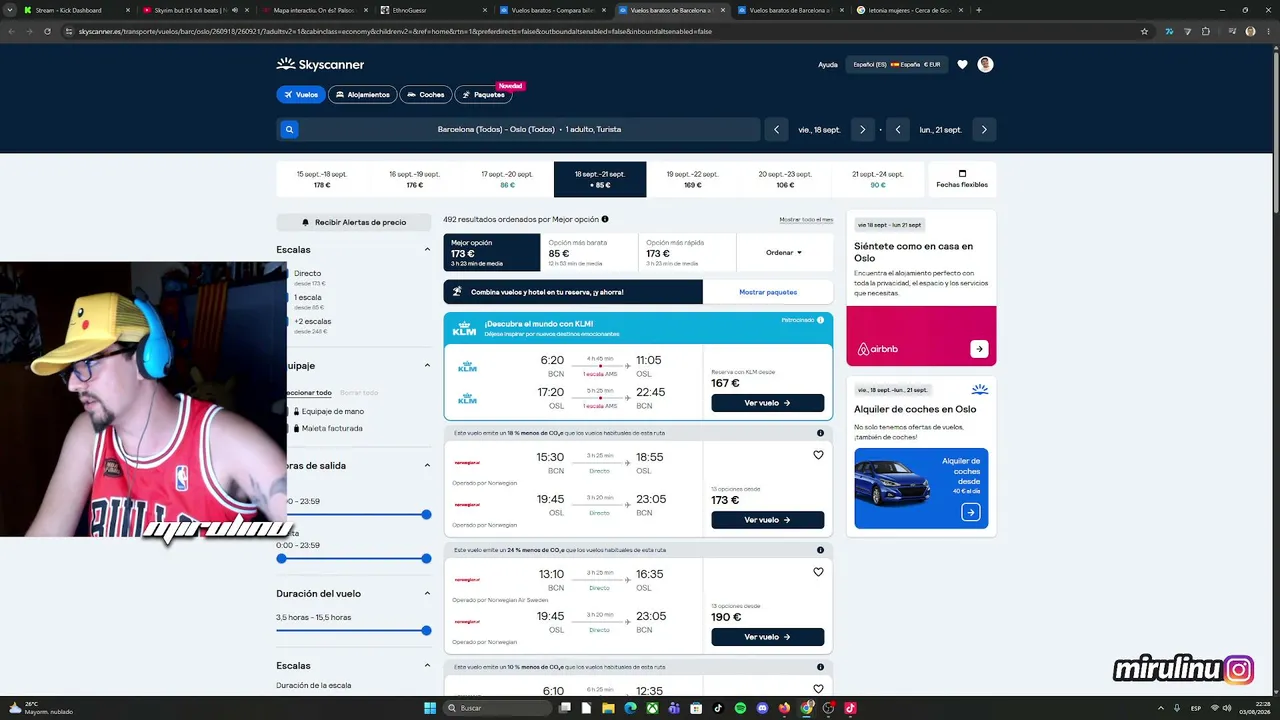The height and width of the screenshot is (720, 1280).
Task: Select the Alojamientos tab
Action: point(363,95)
